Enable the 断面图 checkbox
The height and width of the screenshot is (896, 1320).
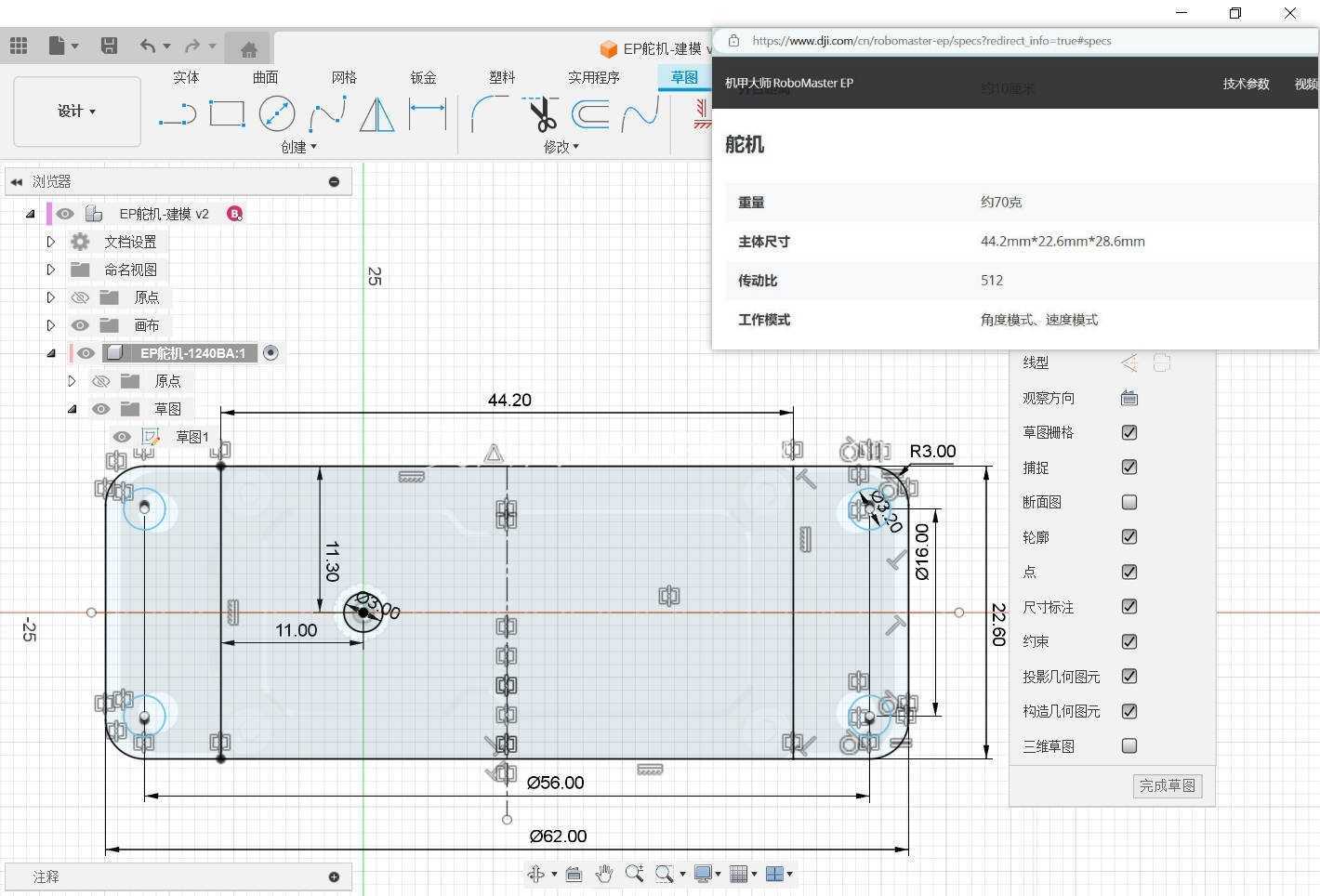(x=1129, y=502)
